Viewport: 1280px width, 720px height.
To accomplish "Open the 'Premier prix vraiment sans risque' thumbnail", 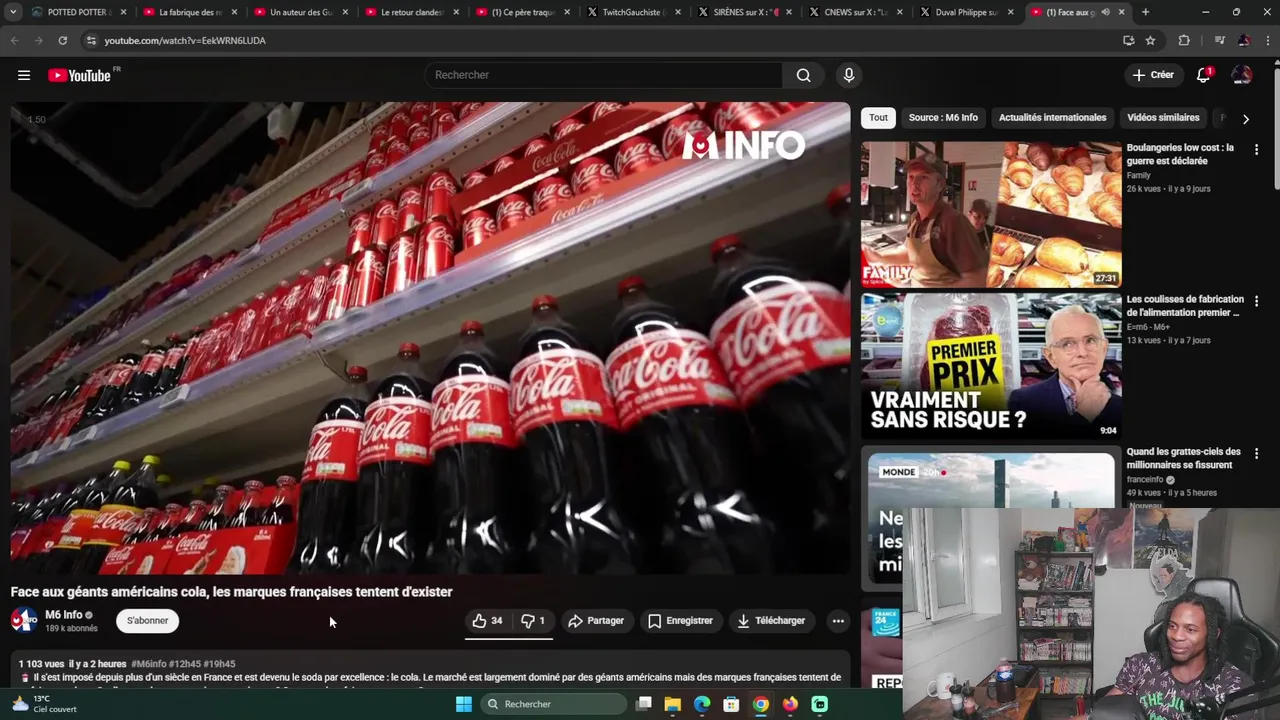I will click(x=991, y=366).
